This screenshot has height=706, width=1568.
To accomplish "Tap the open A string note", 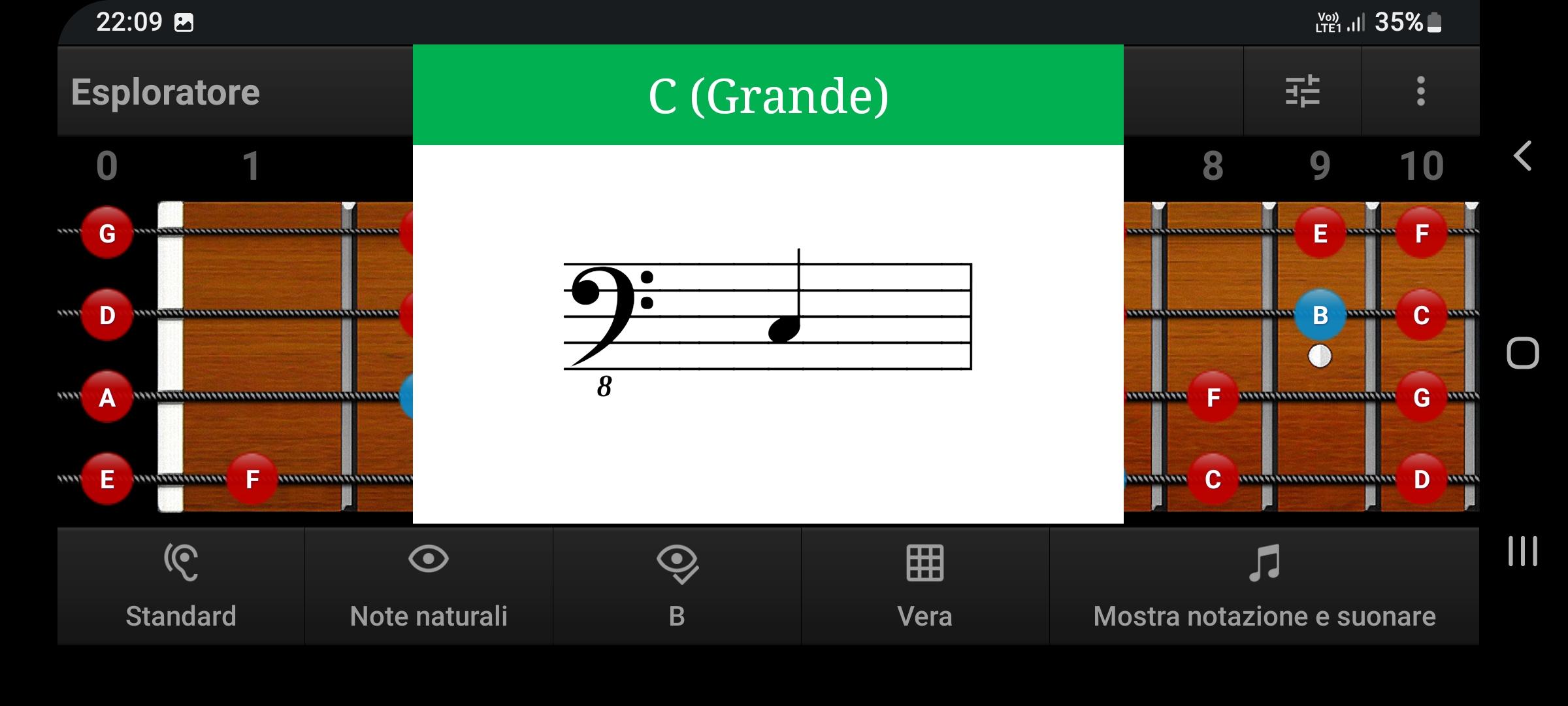I will point(107,397).
